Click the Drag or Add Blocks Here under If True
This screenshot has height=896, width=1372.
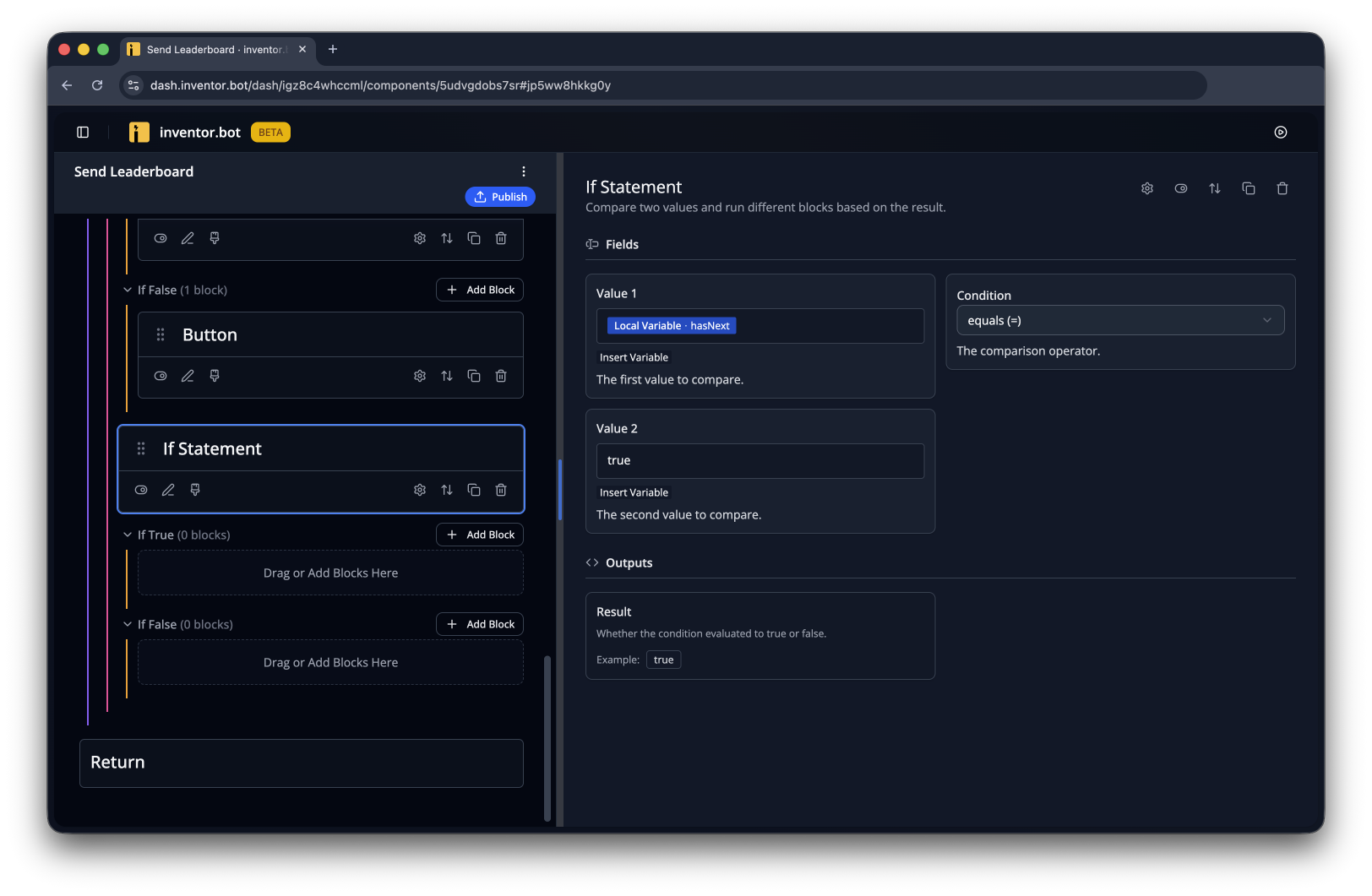330,573
